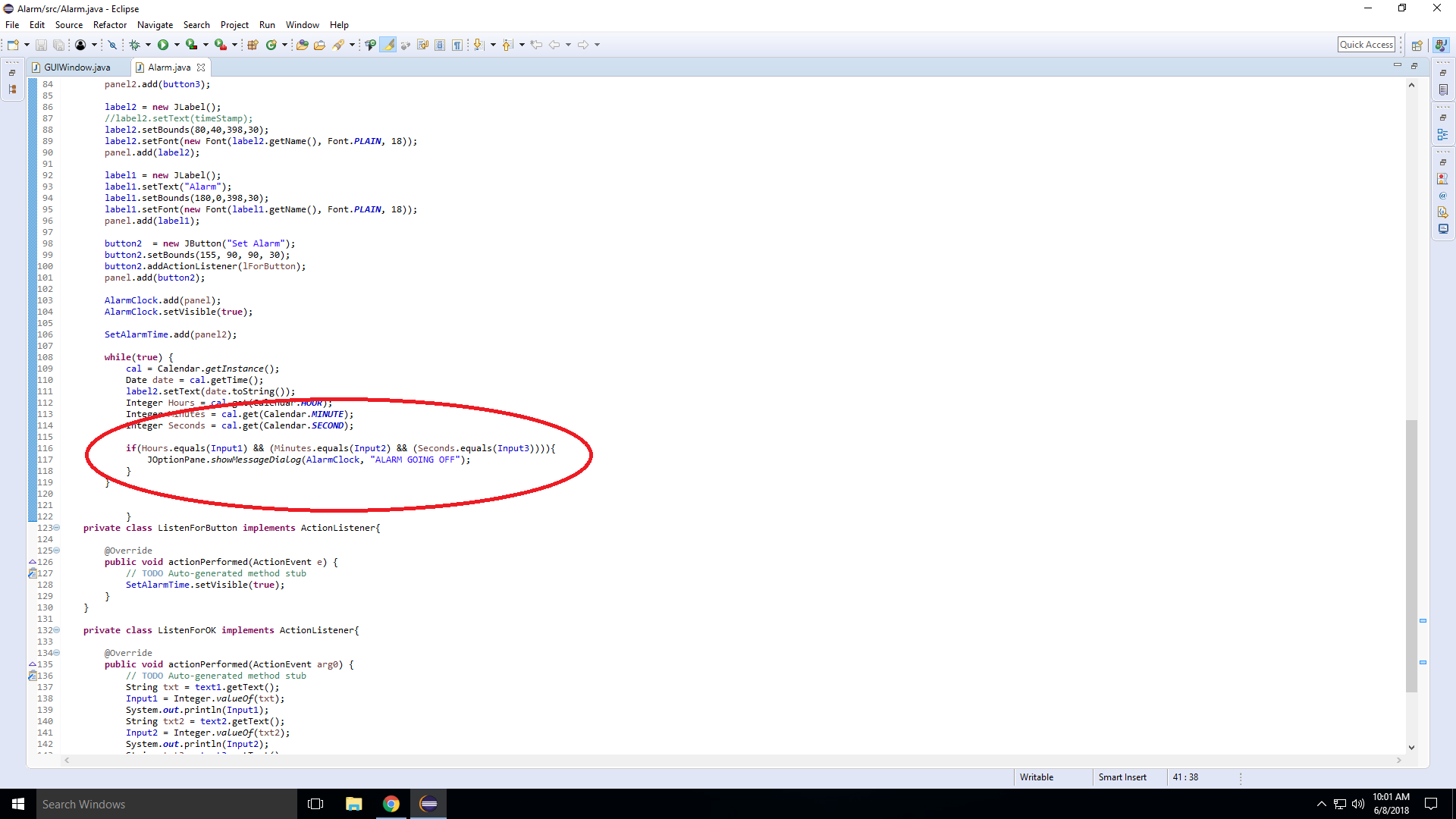Click the Open Type icon

click(303, 45)
